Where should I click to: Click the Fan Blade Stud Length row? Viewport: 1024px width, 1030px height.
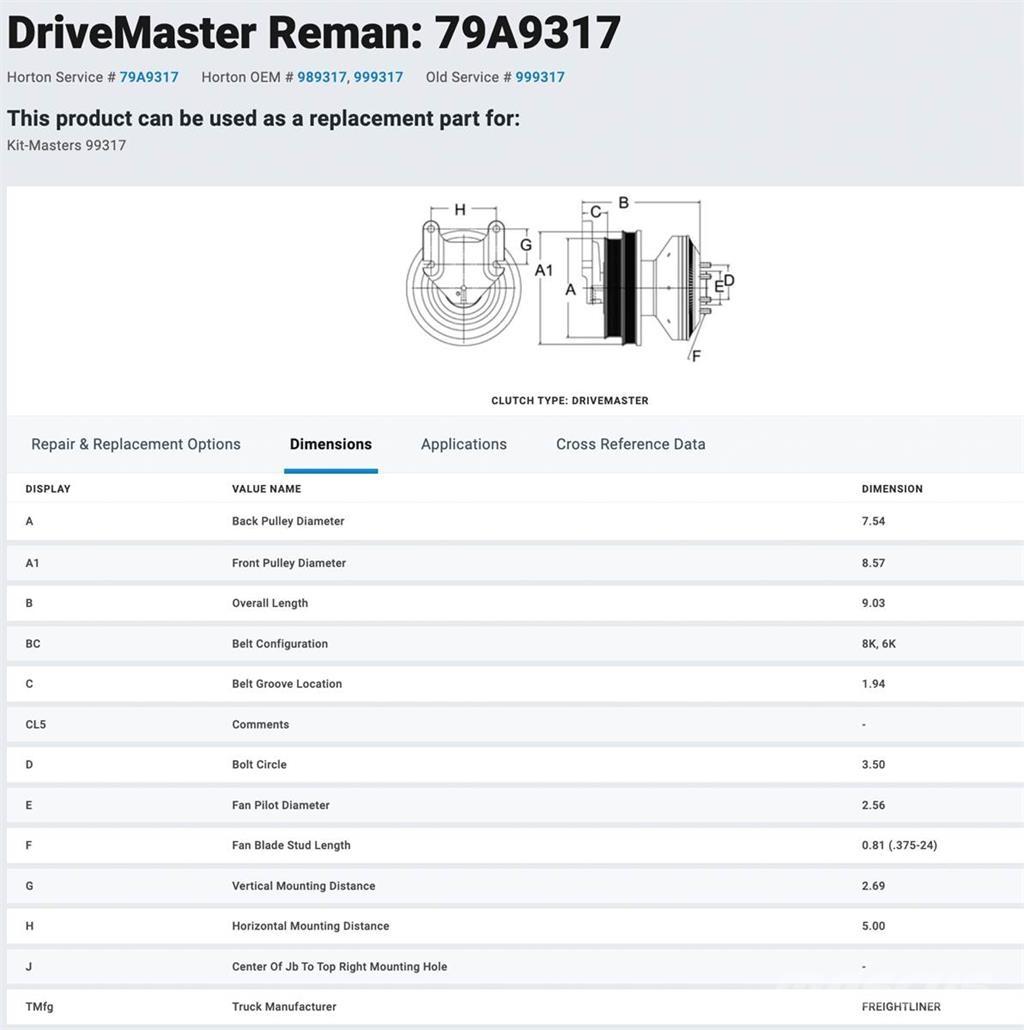click(291, 845)
